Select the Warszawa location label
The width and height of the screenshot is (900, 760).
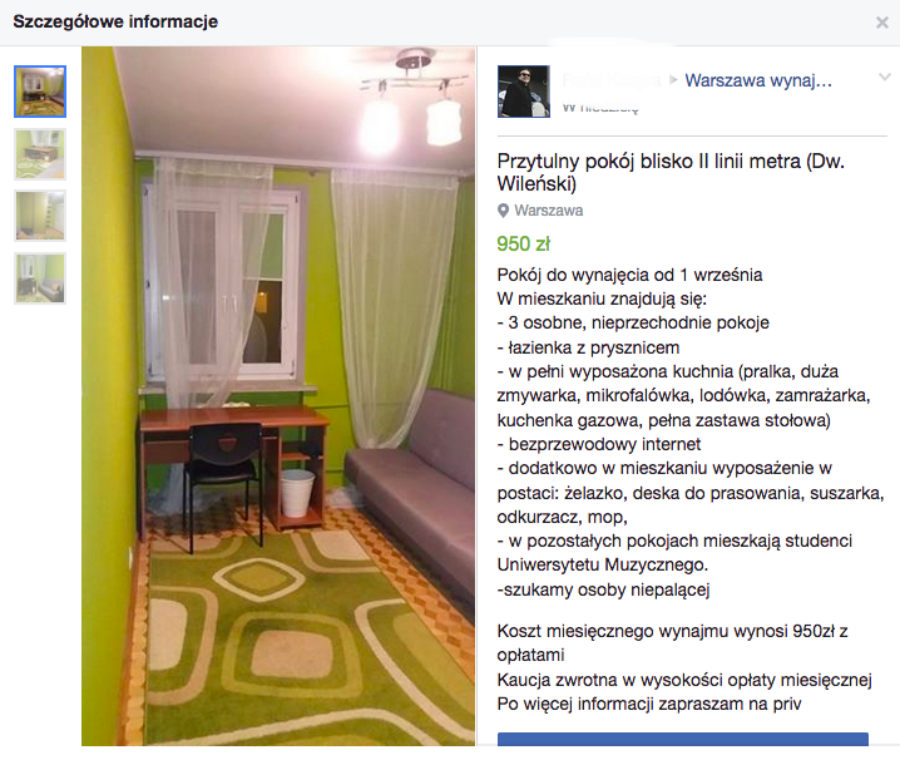[x=549, y=211]
